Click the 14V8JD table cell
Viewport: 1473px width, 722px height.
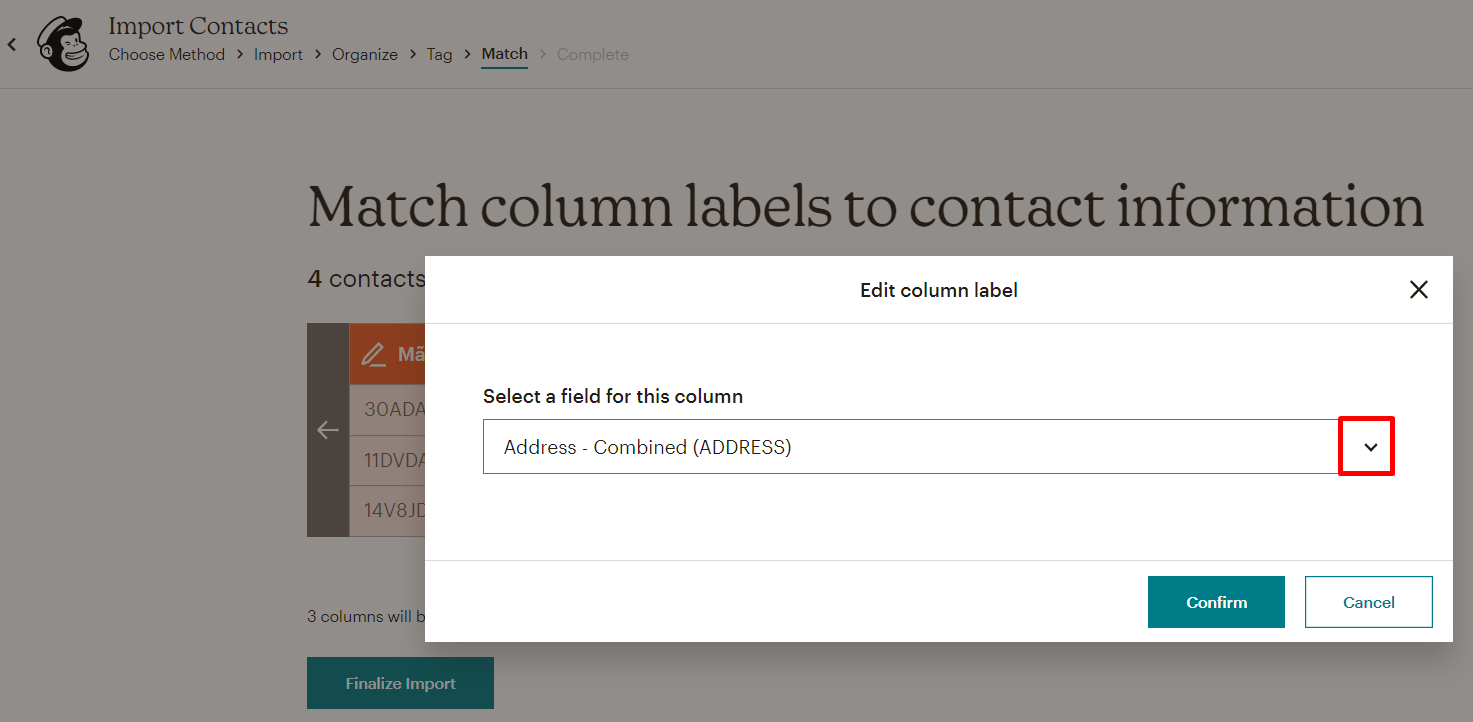click(390, 511)
